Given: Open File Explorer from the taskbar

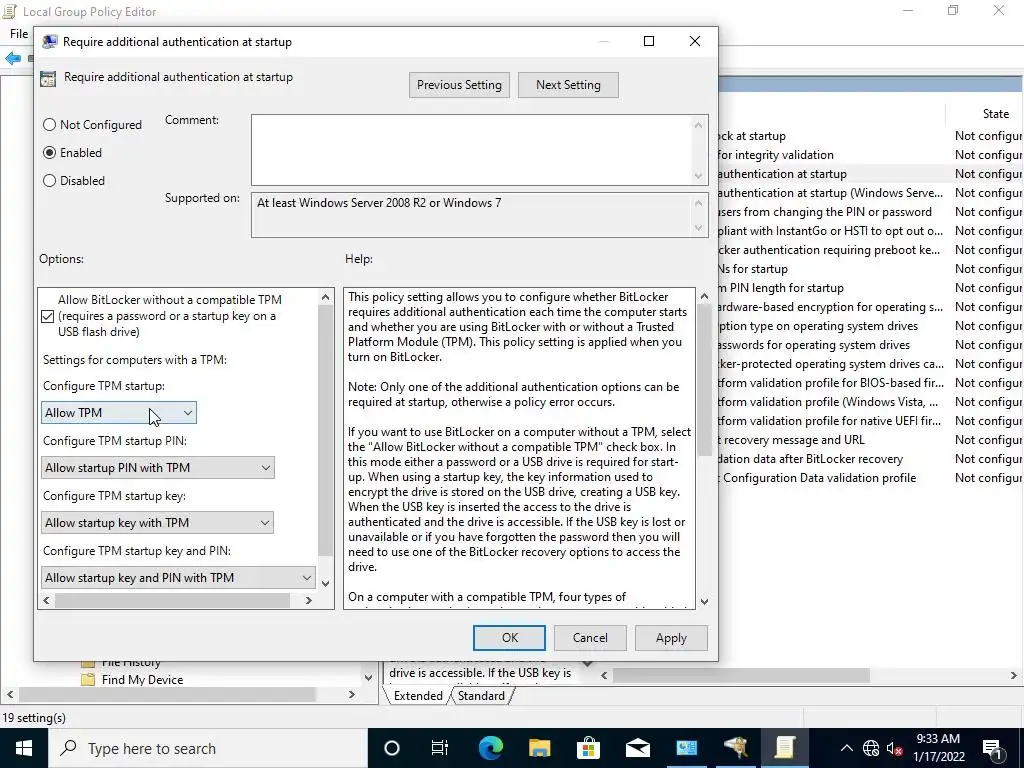Looking at the screenshot, I should (539, 748).
